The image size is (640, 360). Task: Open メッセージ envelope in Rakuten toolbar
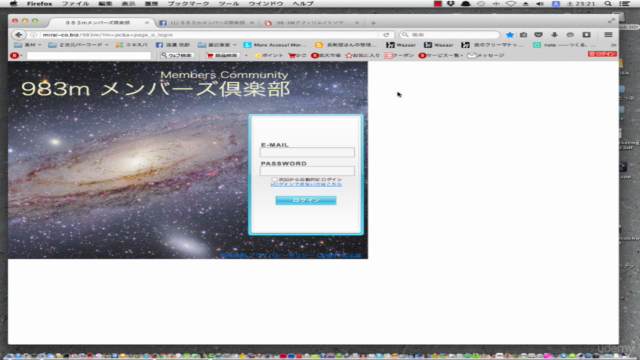coord(486,55)
